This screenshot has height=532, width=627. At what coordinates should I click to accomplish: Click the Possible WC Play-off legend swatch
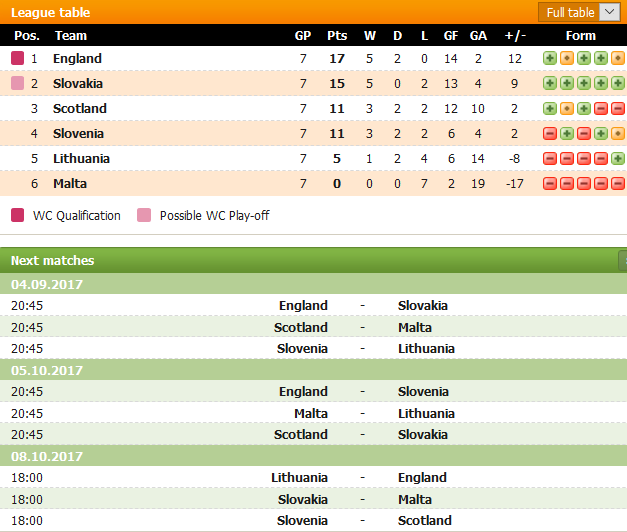point(144,215)
